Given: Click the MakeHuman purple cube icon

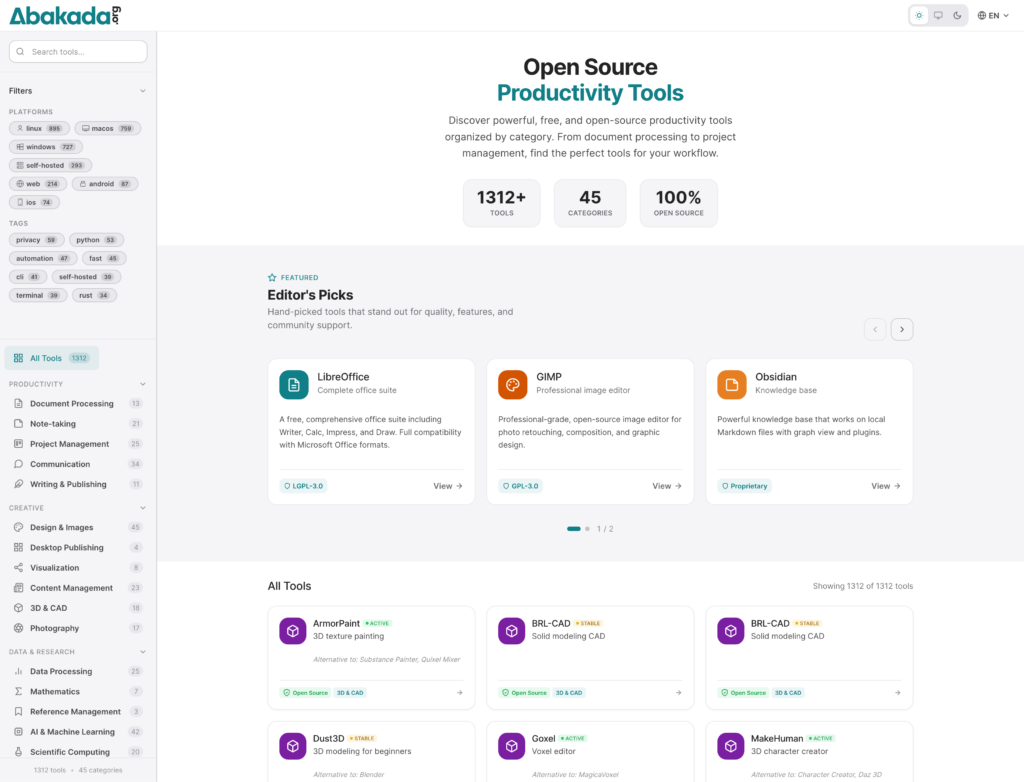Looking at the screenshot, I should click(x=730, y=746).
